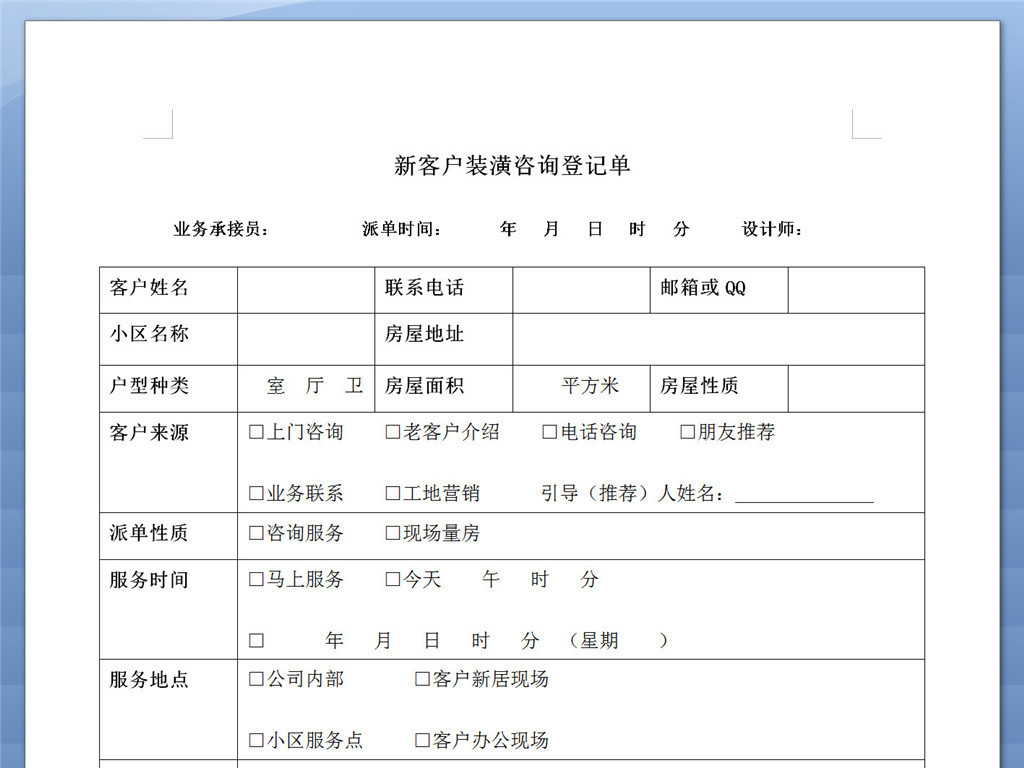This screenshot has height=768, width=1024.
Task: Check the 朋友推荐 box
Action: click(688, 433)
